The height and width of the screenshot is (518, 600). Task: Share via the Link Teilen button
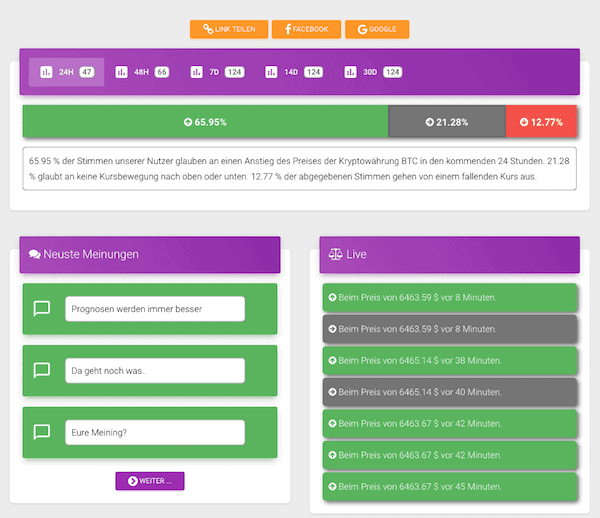[229, 29]
